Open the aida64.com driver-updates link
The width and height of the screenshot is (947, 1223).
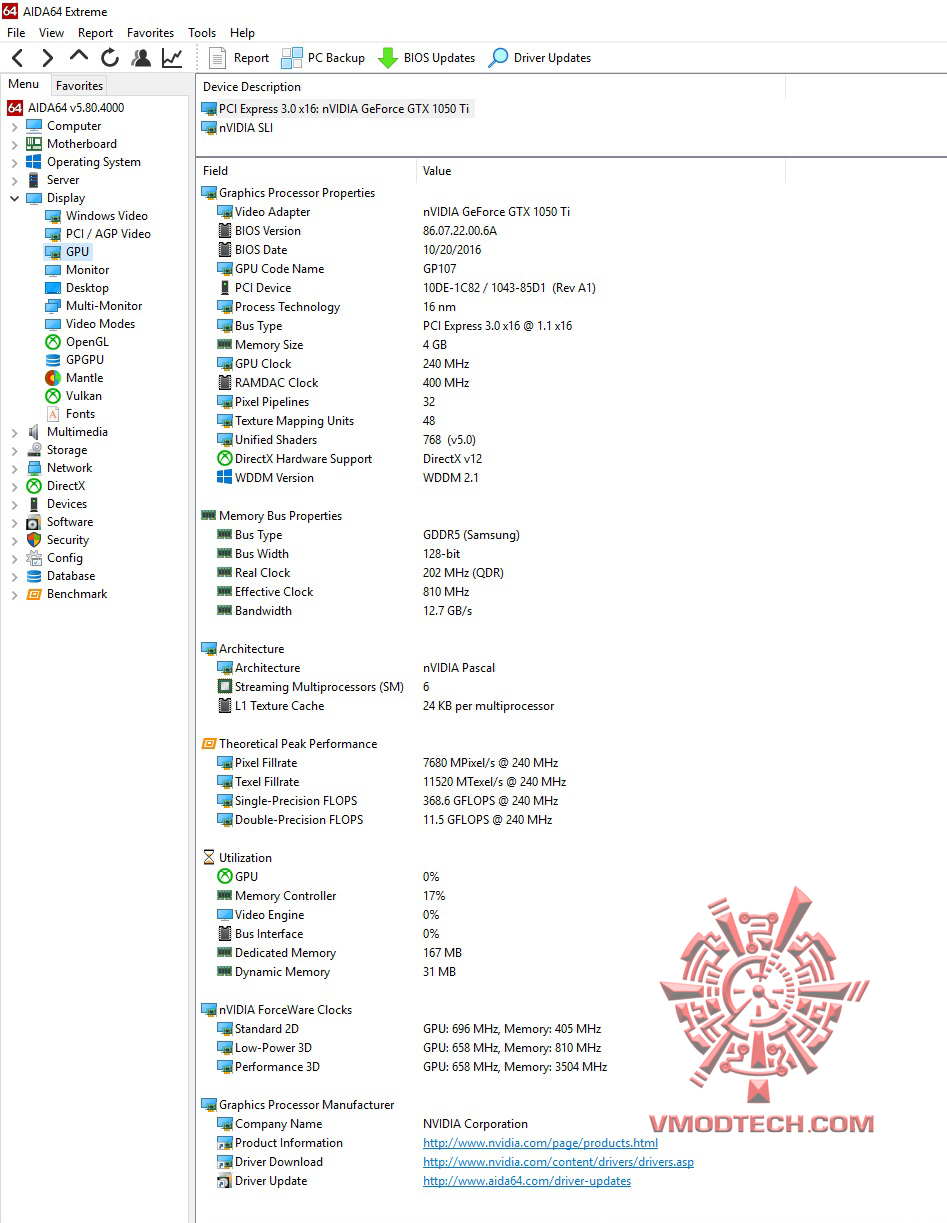(527, 1181)
